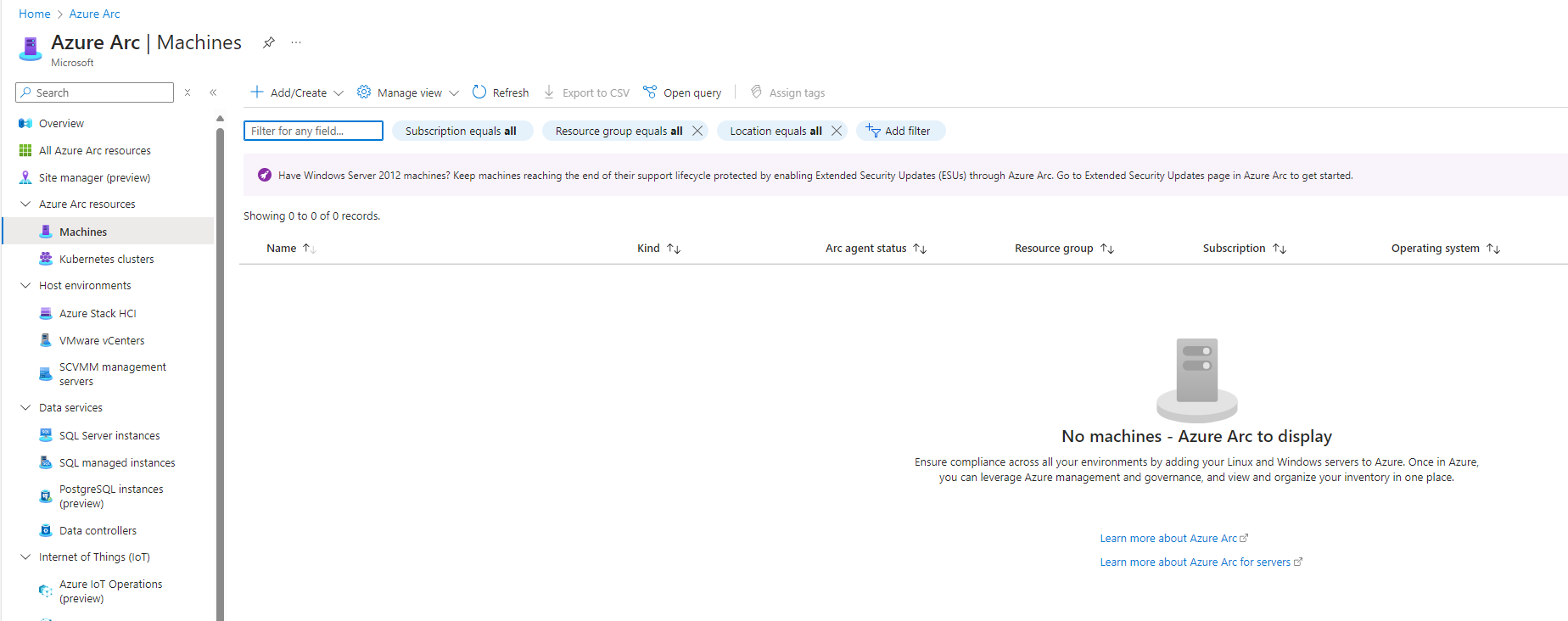Click the Azure Stack HCI icon
Image resolution: width=1568 pixels, height=621 pixels.
pos(46,313)
